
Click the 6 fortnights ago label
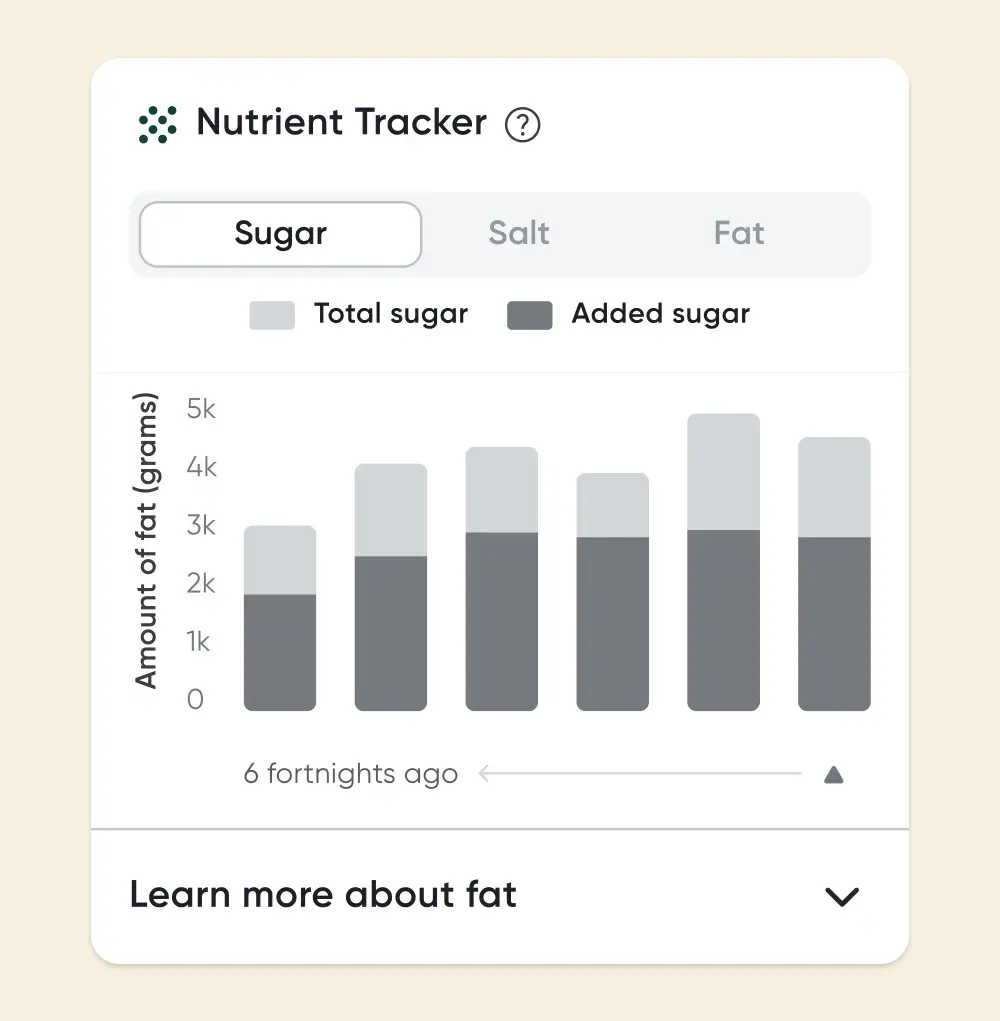click(351, 774)
